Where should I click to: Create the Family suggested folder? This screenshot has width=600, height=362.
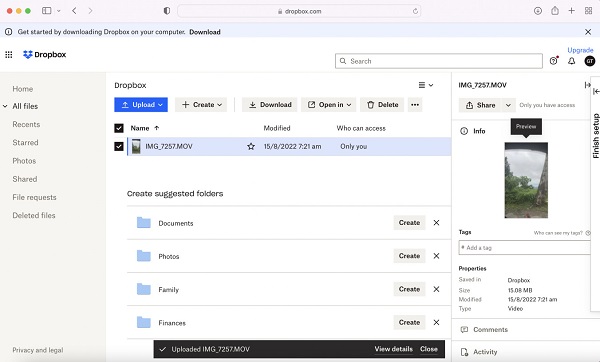tap(409, 289)
